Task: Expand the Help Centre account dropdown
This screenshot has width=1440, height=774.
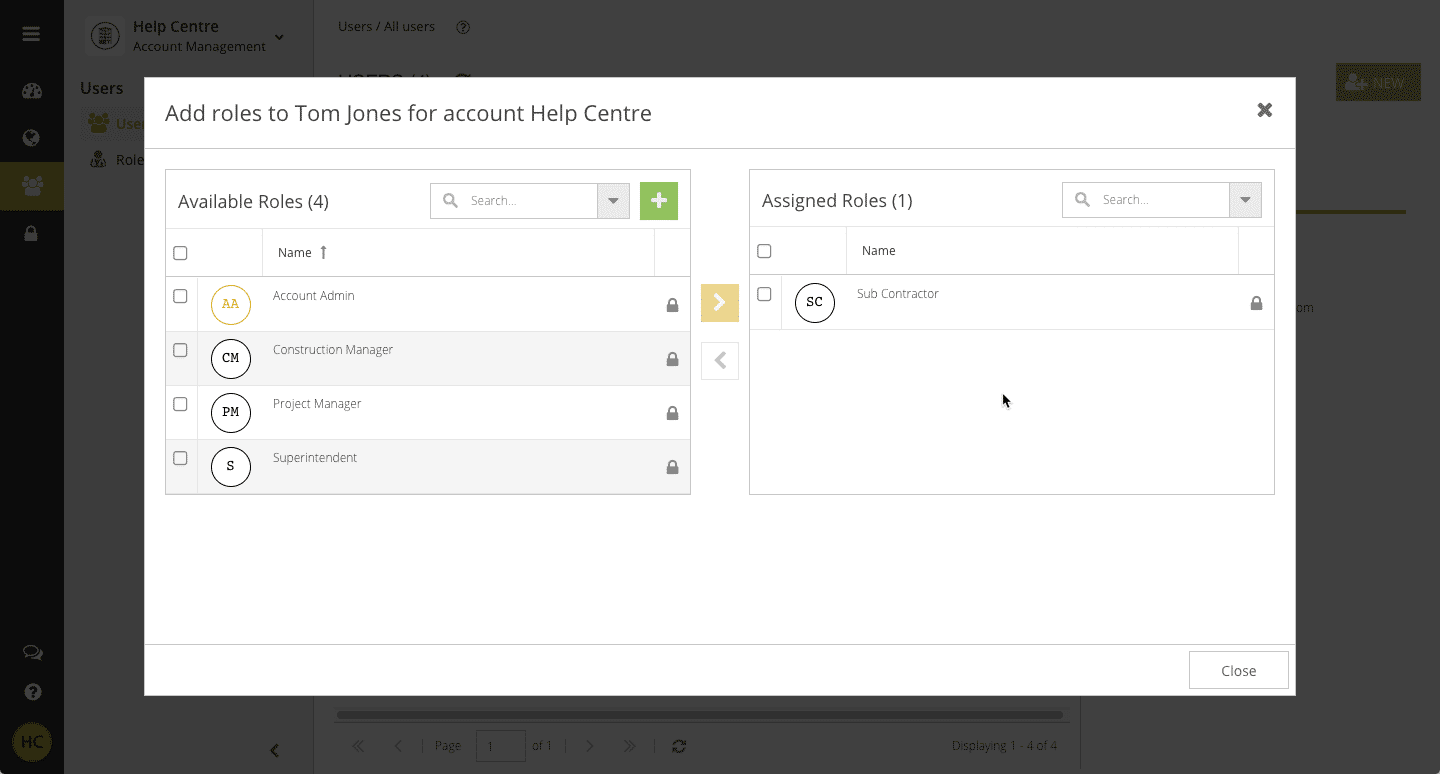Action: pos(279,37)
